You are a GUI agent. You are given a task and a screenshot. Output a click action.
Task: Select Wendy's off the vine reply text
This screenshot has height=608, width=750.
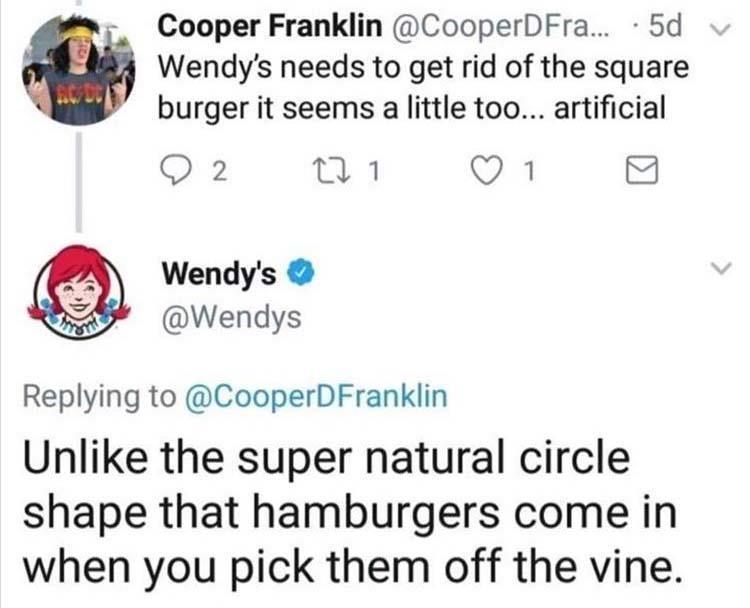click(351, 513)
